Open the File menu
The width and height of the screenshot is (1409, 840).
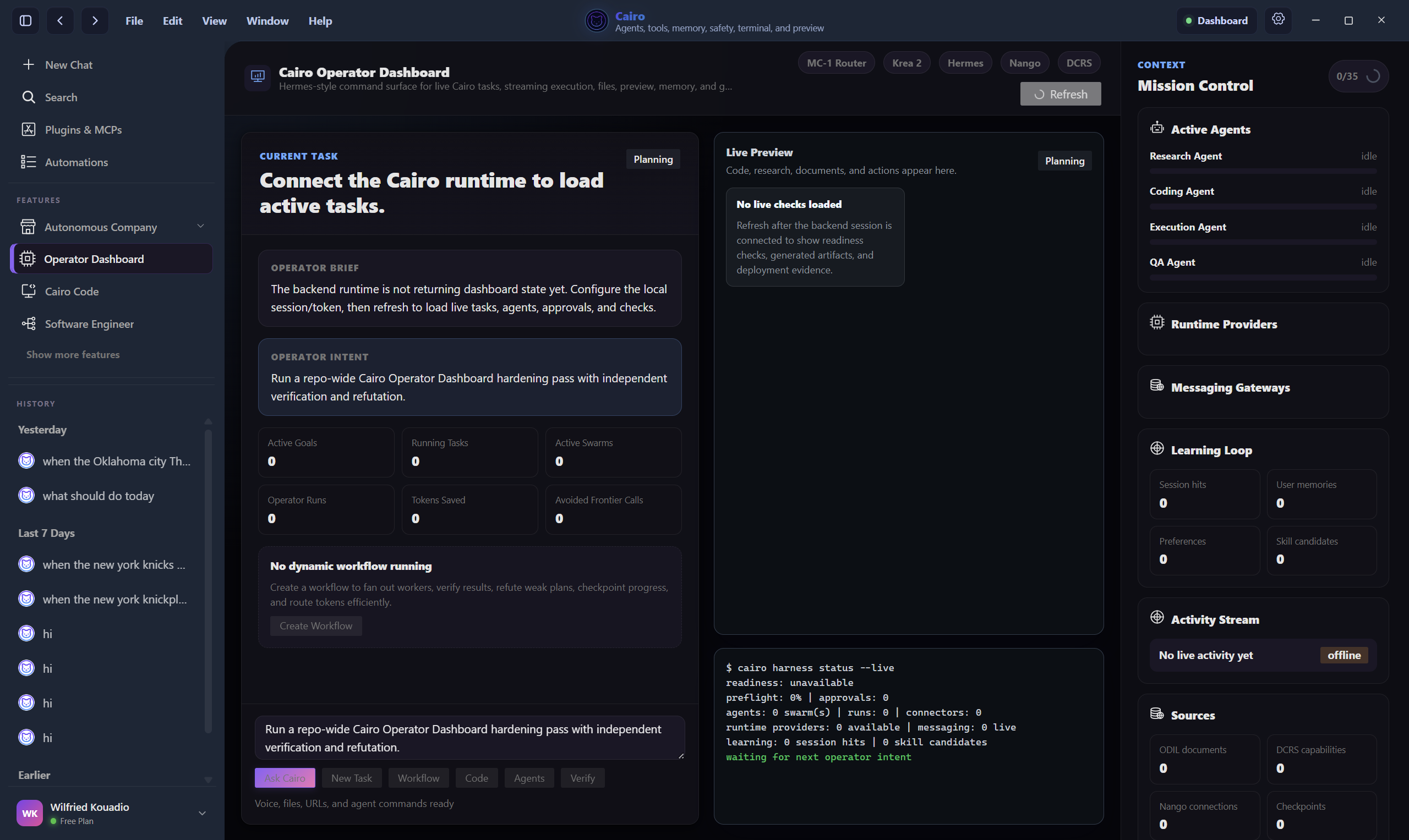(x=134, y=21)
